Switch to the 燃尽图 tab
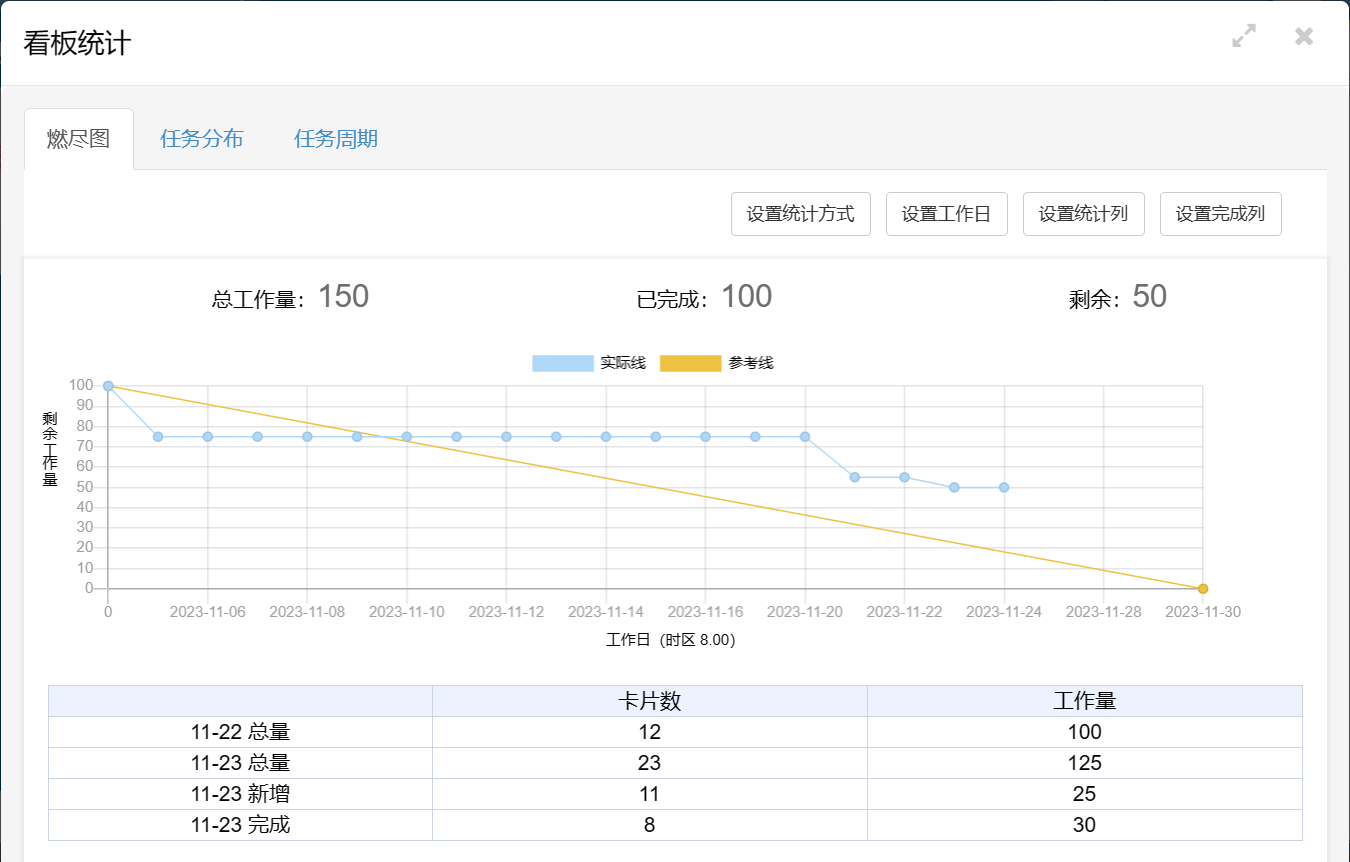Viewport: 1350px width, 862px height. coord(78,139)
